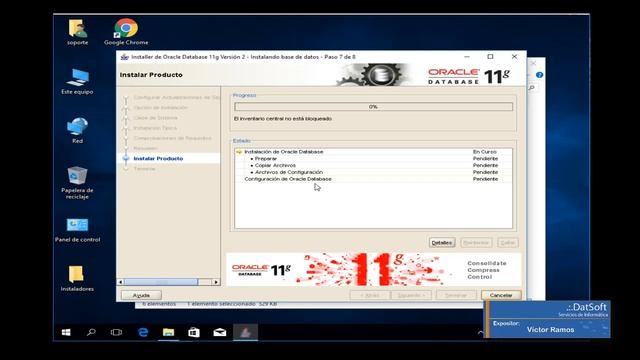This screenshot has height=360, width=640.
Task: Click the Ayuda button
Action: coord(141,295)
